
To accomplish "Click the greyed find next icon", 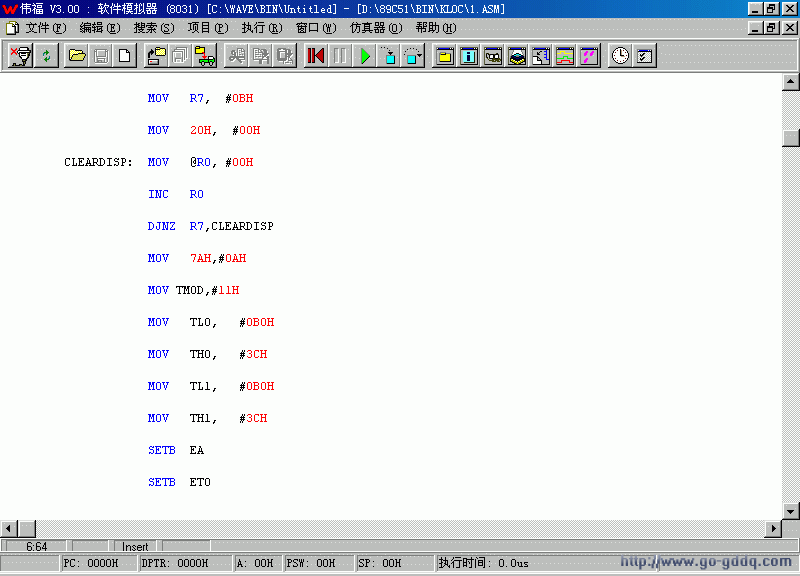I will coord(261,56).
